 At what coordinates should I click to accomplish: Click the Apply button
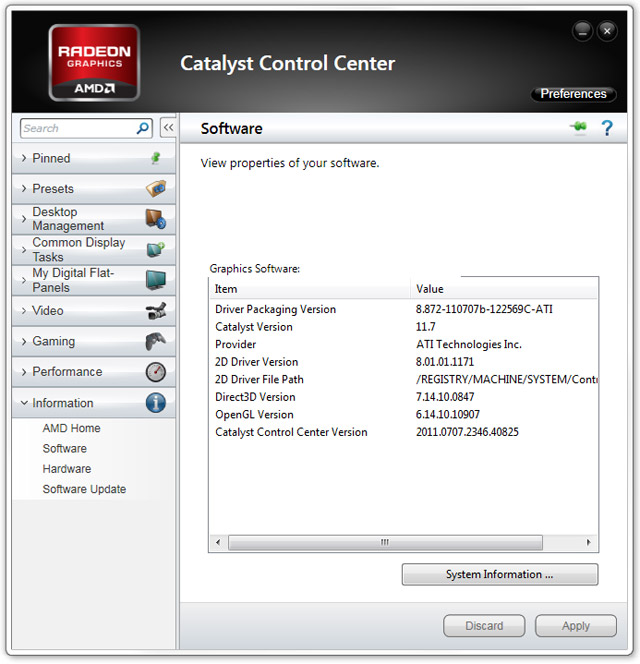coord(576,625)
